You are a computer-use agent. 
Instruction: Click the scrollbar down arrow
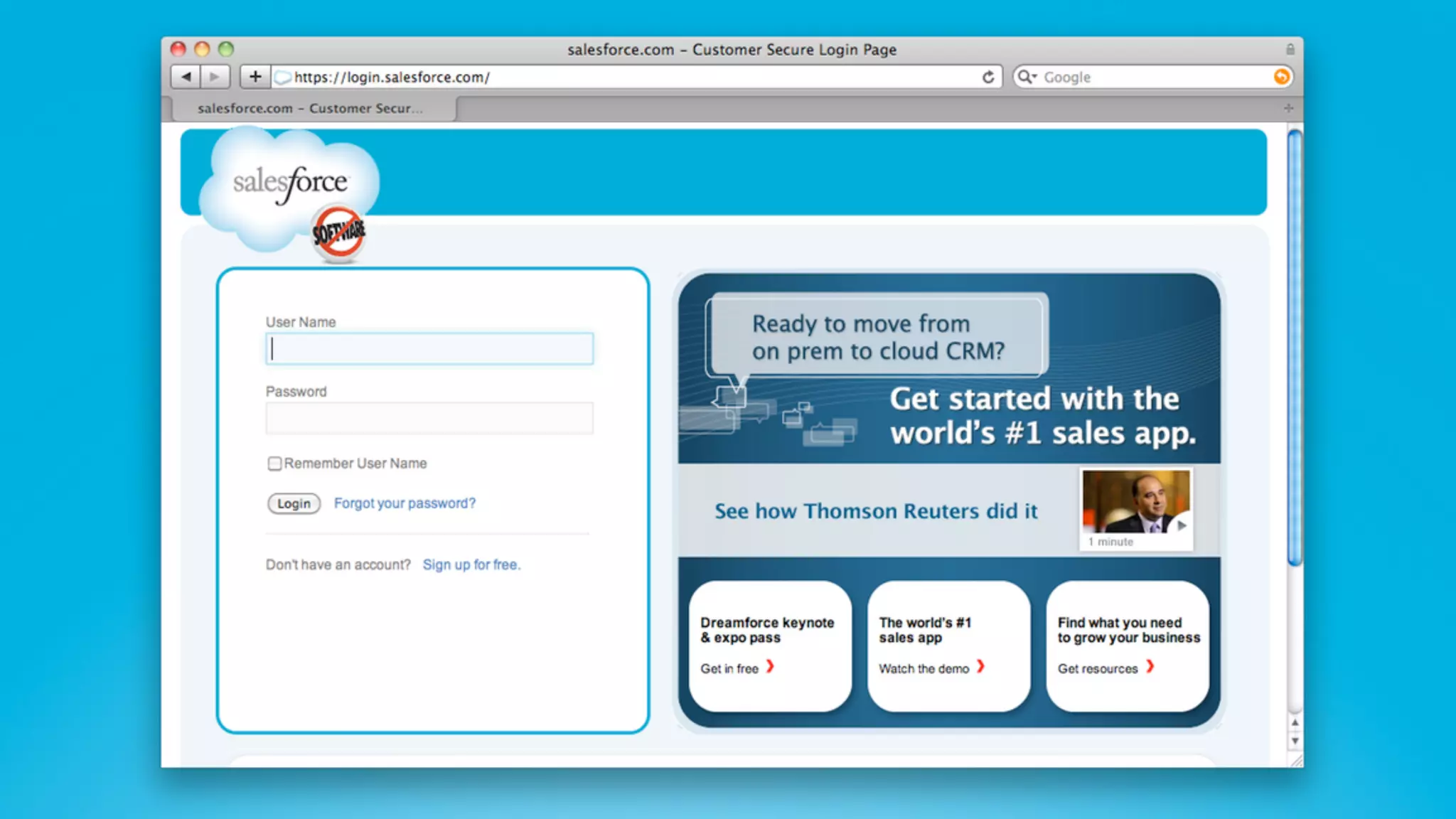[1295, 741]
